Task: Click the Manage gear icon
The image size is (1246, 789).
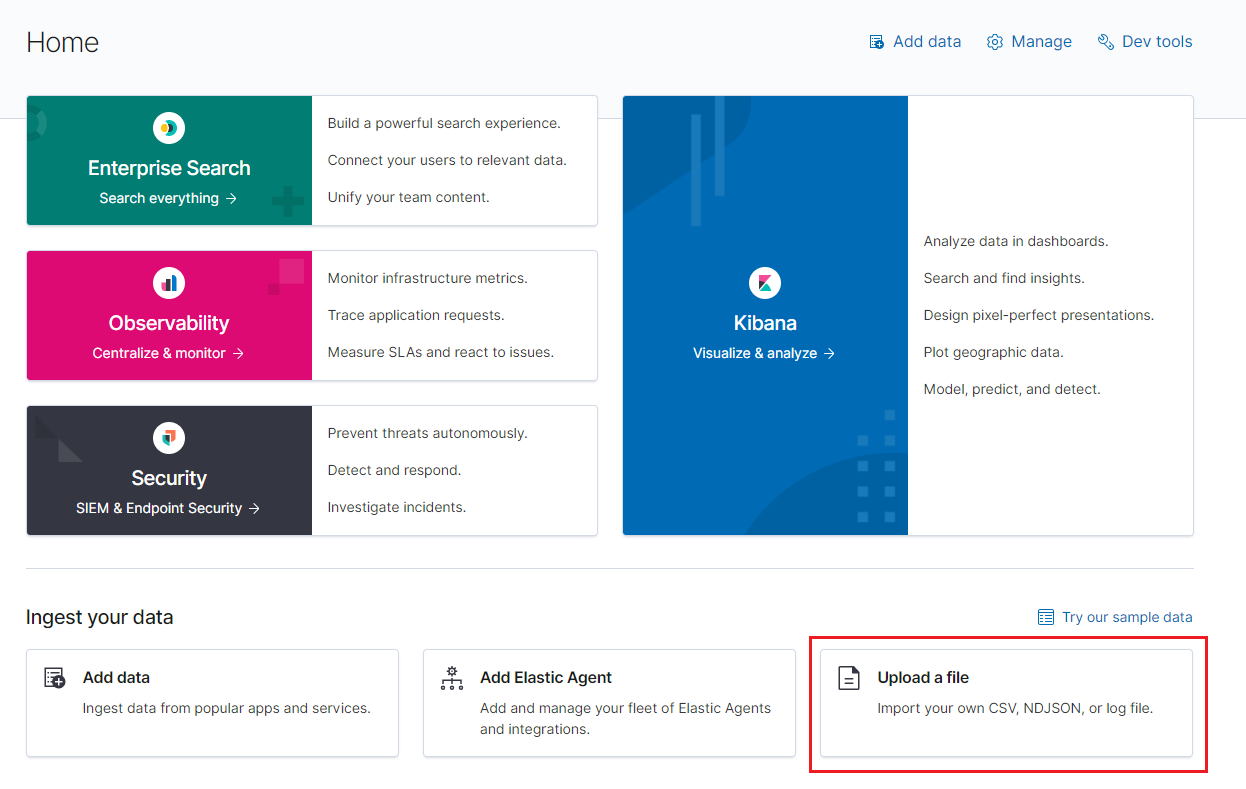Action: (995, 42)
